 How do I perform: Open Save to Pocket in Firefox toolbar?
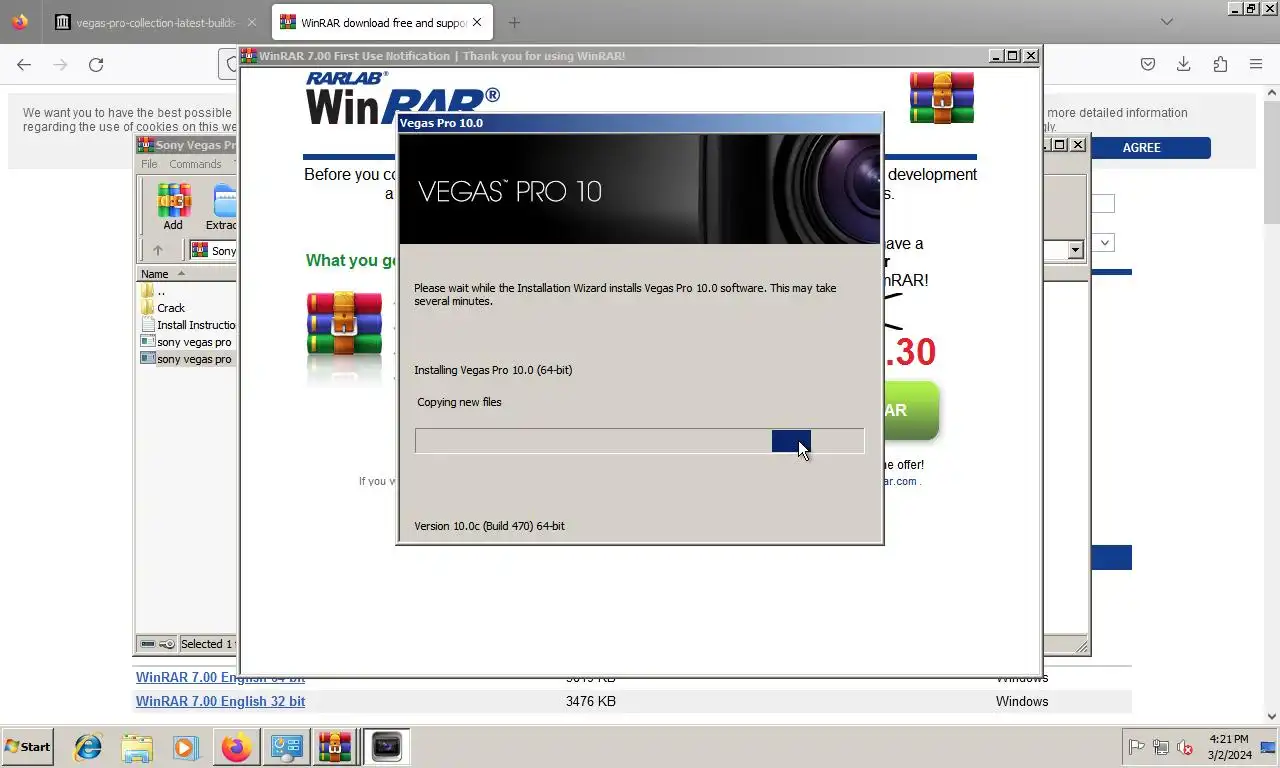point(1148,64)
